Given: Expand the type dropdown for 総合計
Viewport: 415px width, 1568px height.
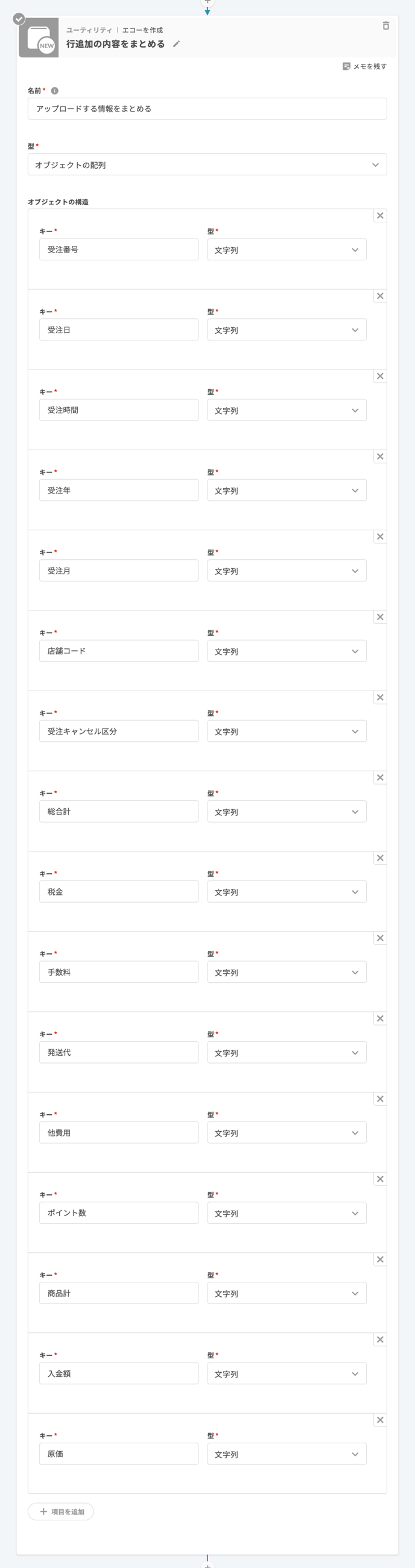Looking at the screenshot, I should tap(287, 811).
